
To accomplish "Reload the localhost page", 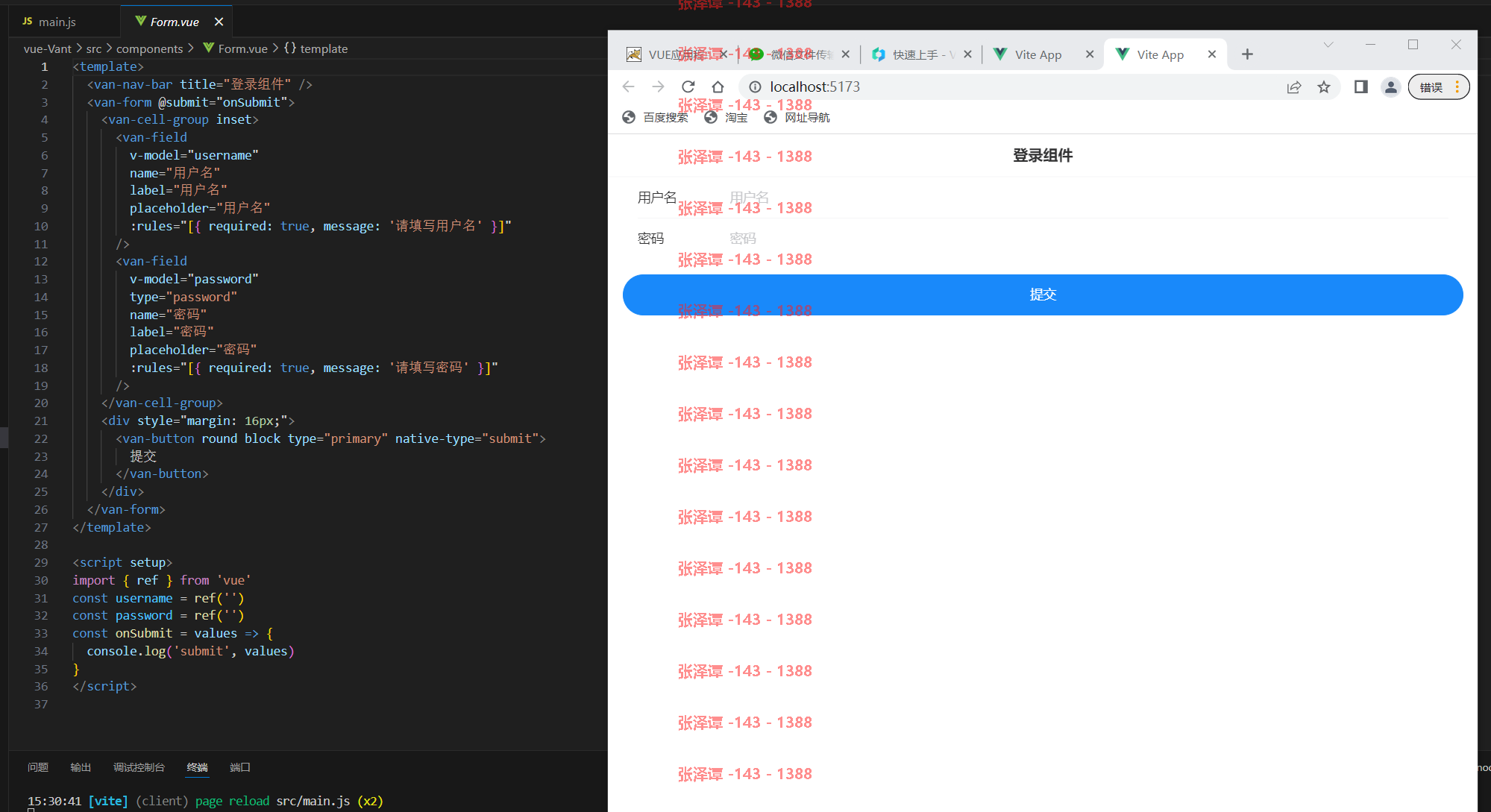I will [x=688, y=86].
